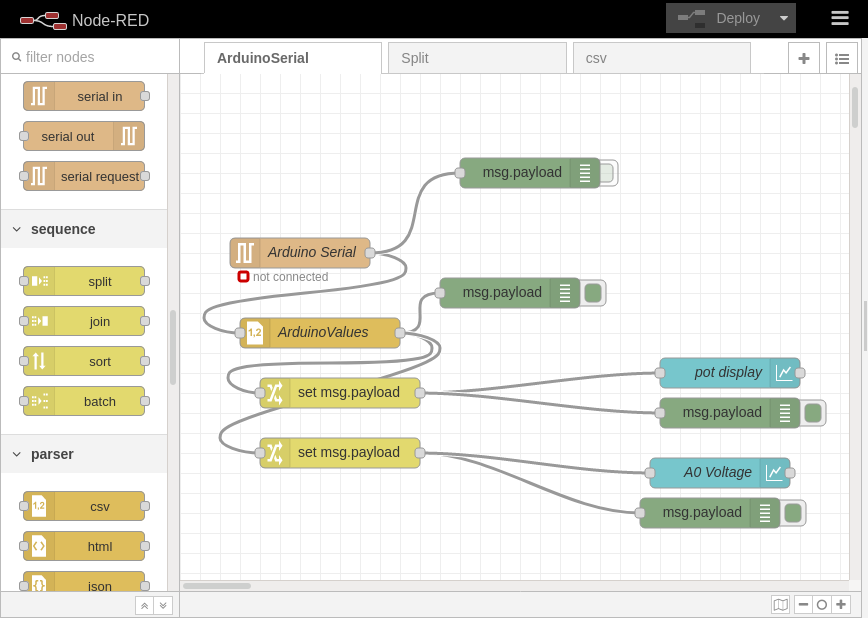Open the list of flows icon
This screenshot has height=618, width=868.
[x=841, y=58]
